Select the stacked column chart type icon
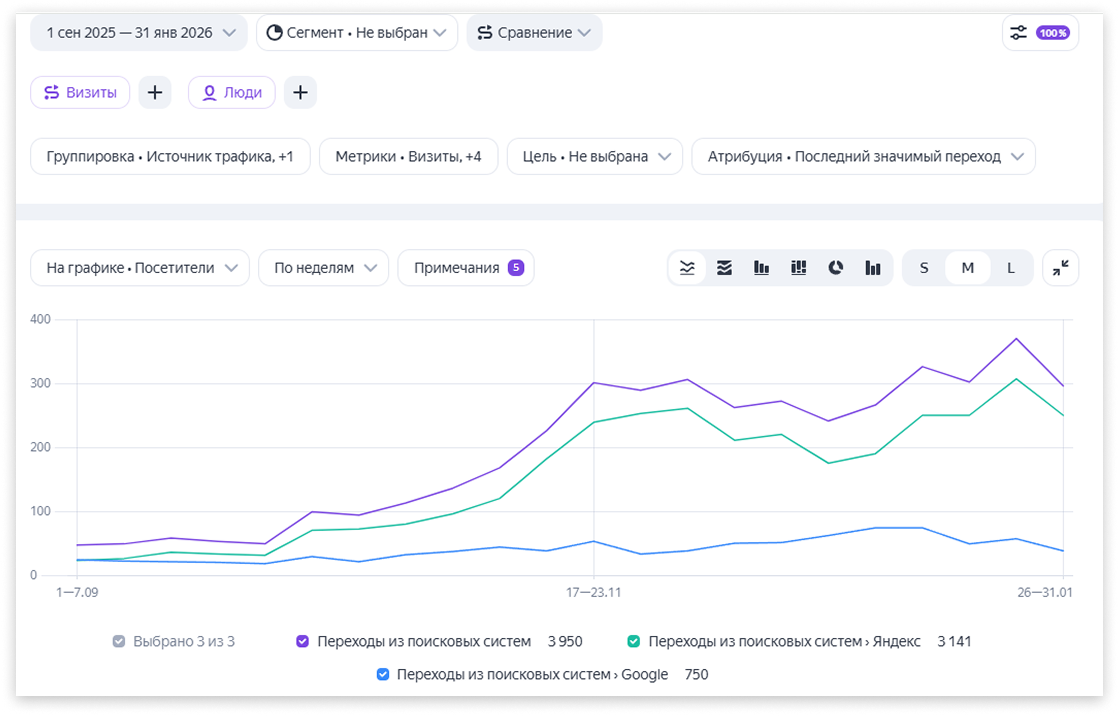The height and width of the screenshot is (716, 1119). 799,268
